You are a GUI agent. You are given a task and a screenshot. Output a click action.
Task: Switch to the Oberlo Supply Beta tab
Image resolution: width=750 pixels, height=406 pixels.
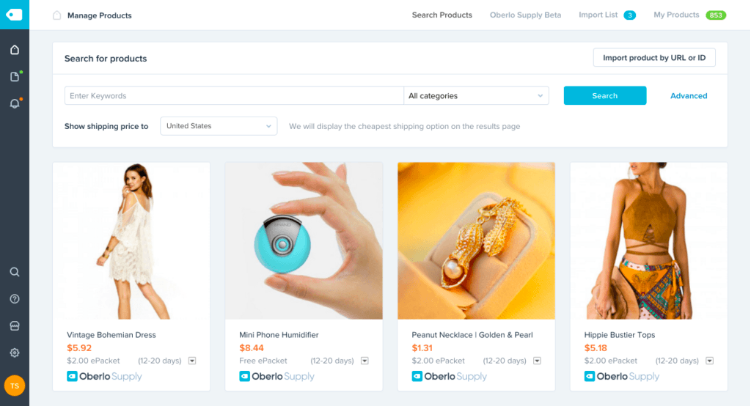525,15
